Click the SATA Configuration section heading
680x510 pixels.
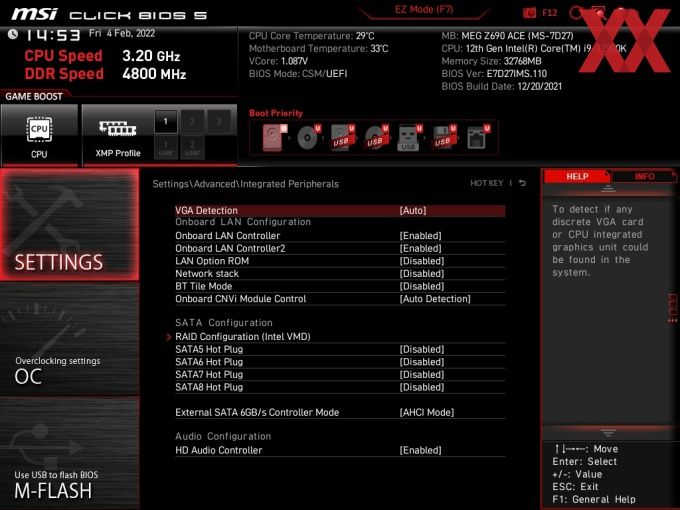tap(224, 323)
